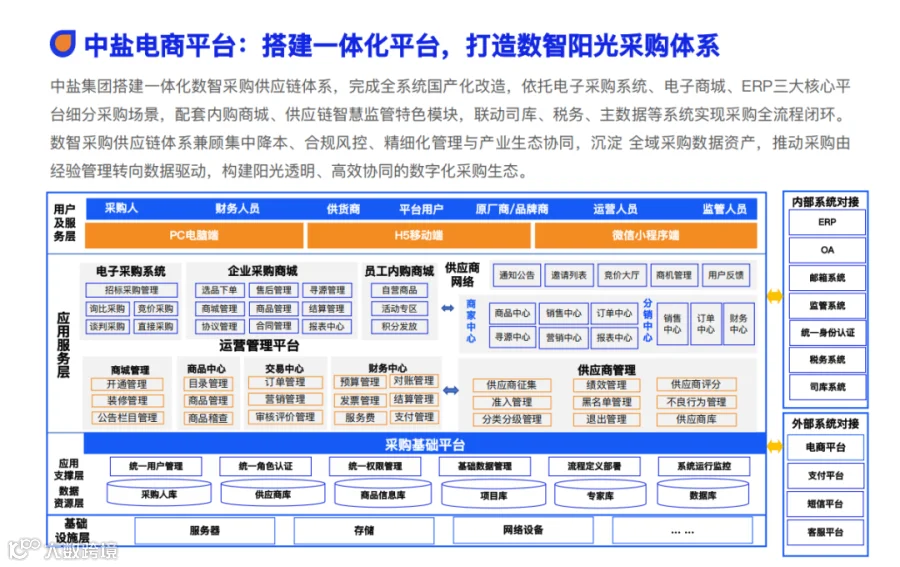Click the 商品稽查 box

click(208, 418)
